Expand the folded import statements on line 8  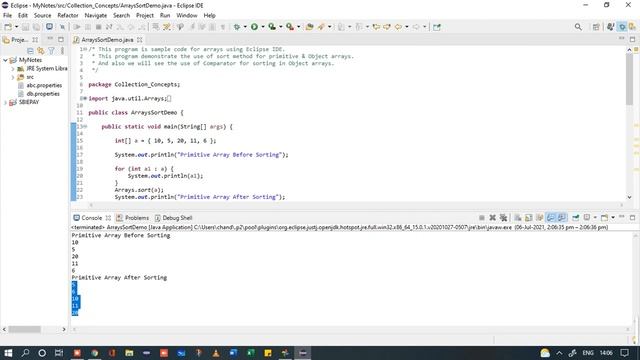pyautogui.click(x=84, y=98)
